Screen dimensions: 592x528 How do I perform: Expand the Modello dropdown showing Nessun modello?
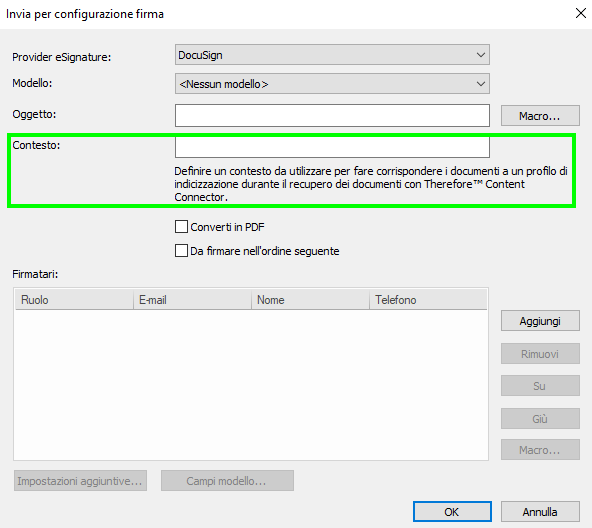coord(332,83)
